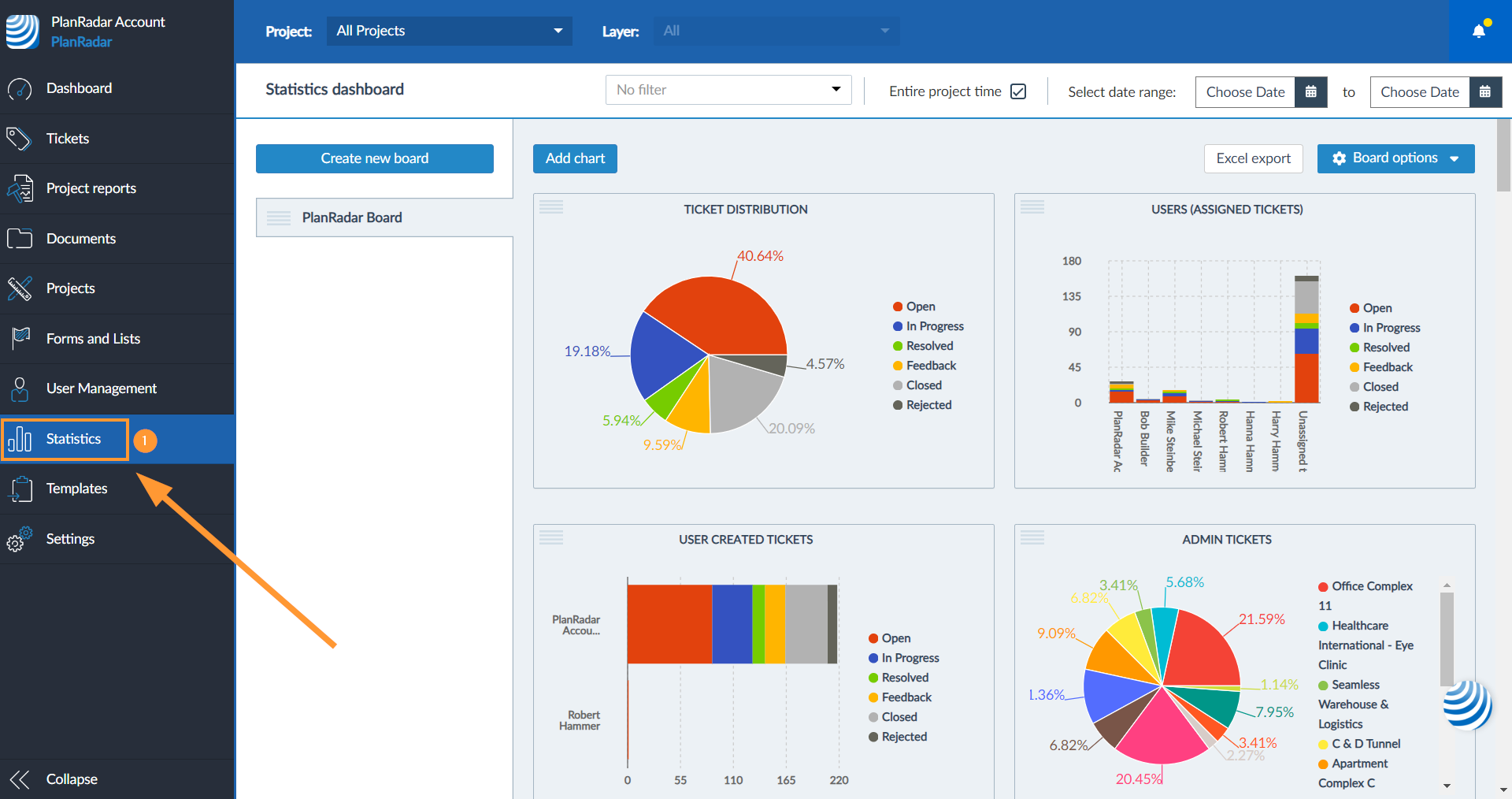This screenshot has width=1512, height=799.
Task: Open the date picker calendar icon
Action: pyautogui.click(x=1310, y=92)
